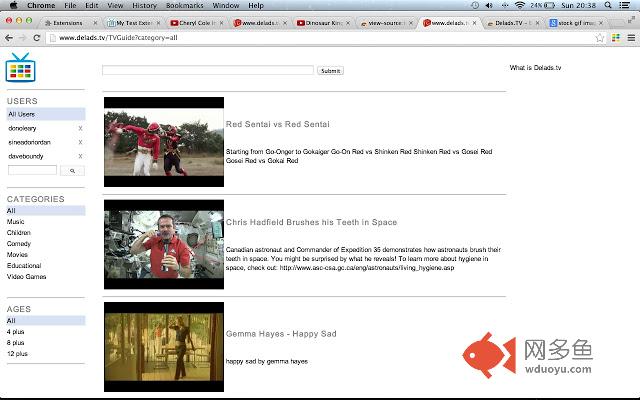
Task: Click the Submit button
Action: click(x=330, y=71)
